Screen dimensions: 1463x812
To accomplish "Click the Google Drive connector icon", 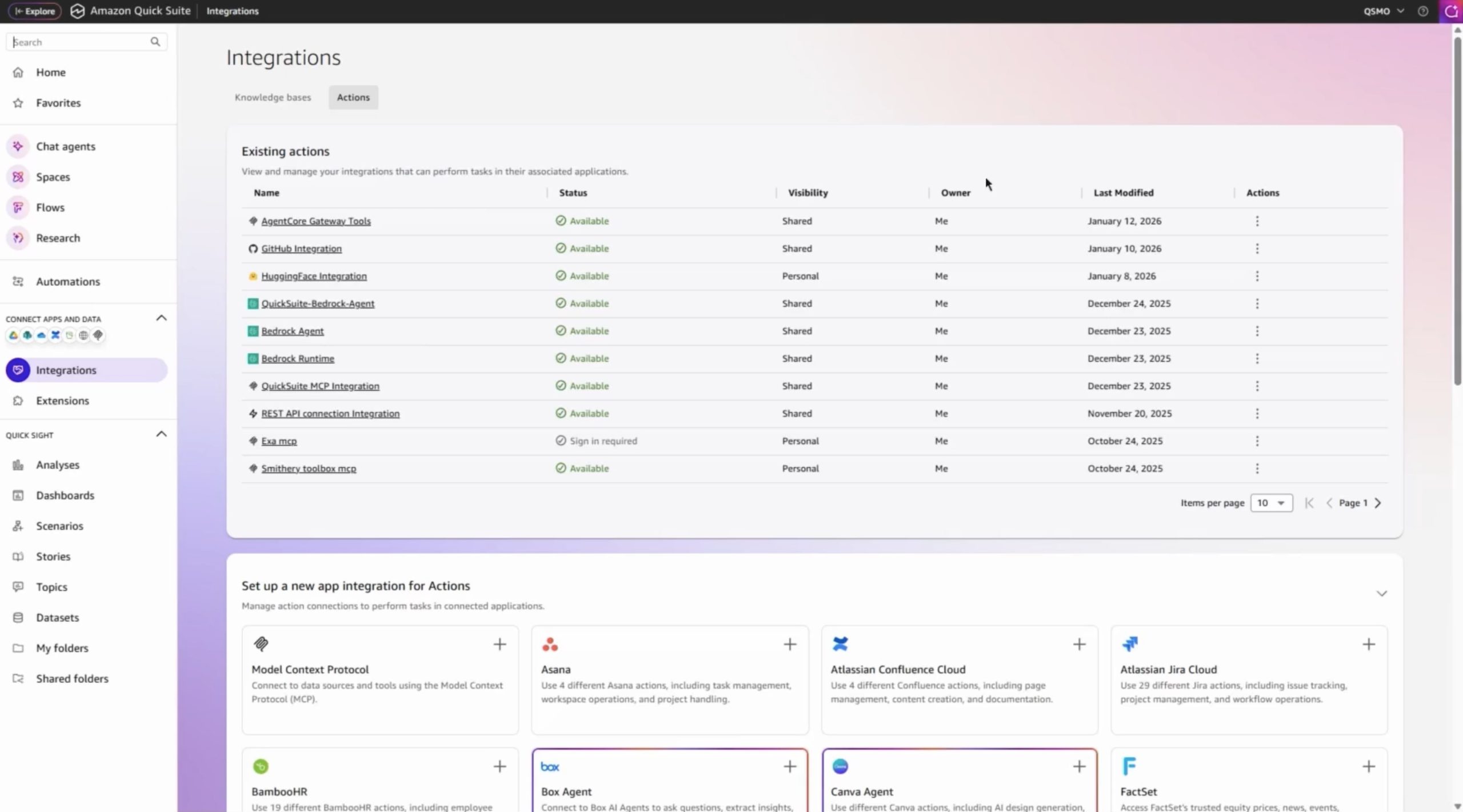I will pos(13,335).
